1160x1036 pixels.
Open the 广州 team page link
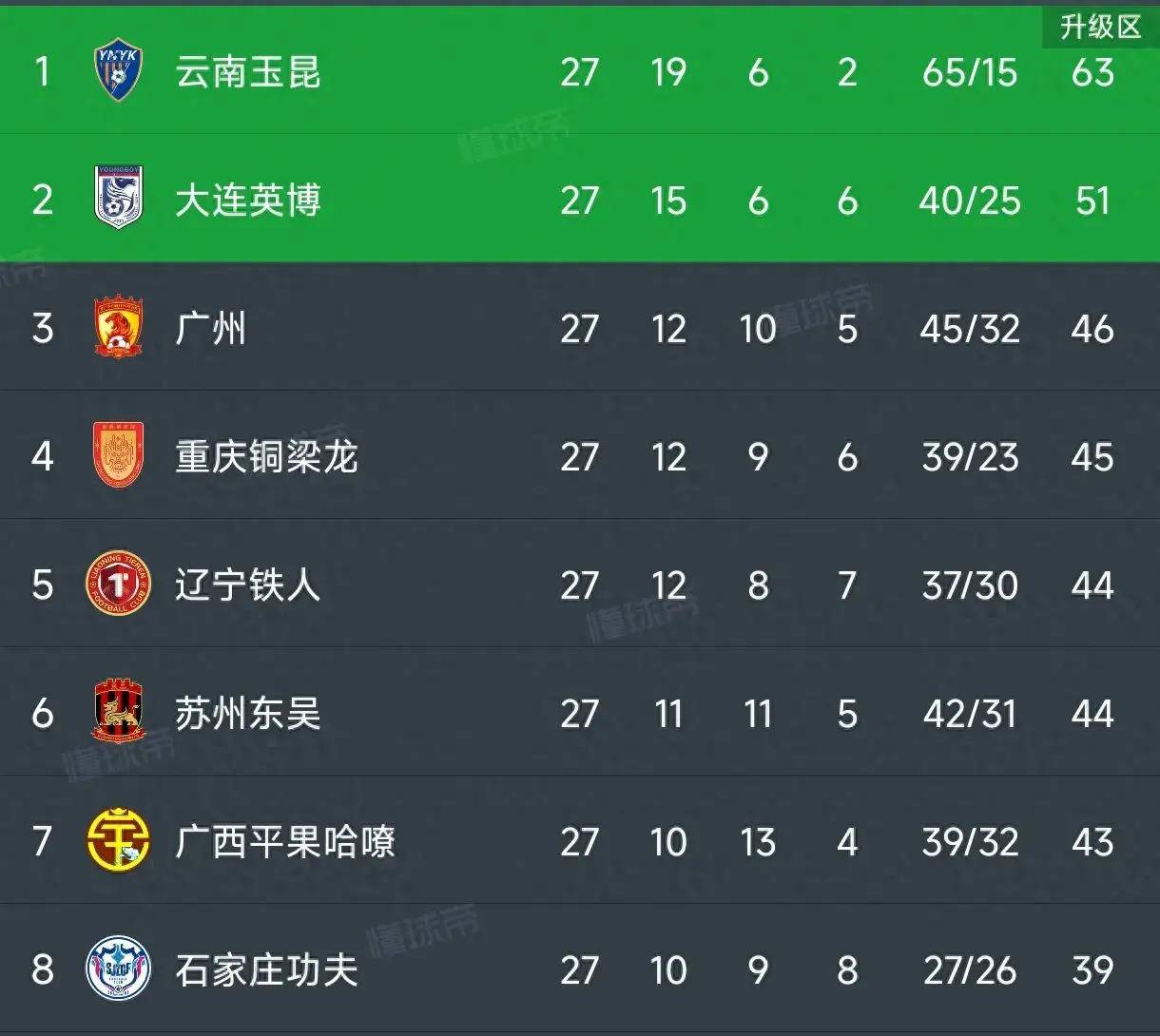point(211,330)
